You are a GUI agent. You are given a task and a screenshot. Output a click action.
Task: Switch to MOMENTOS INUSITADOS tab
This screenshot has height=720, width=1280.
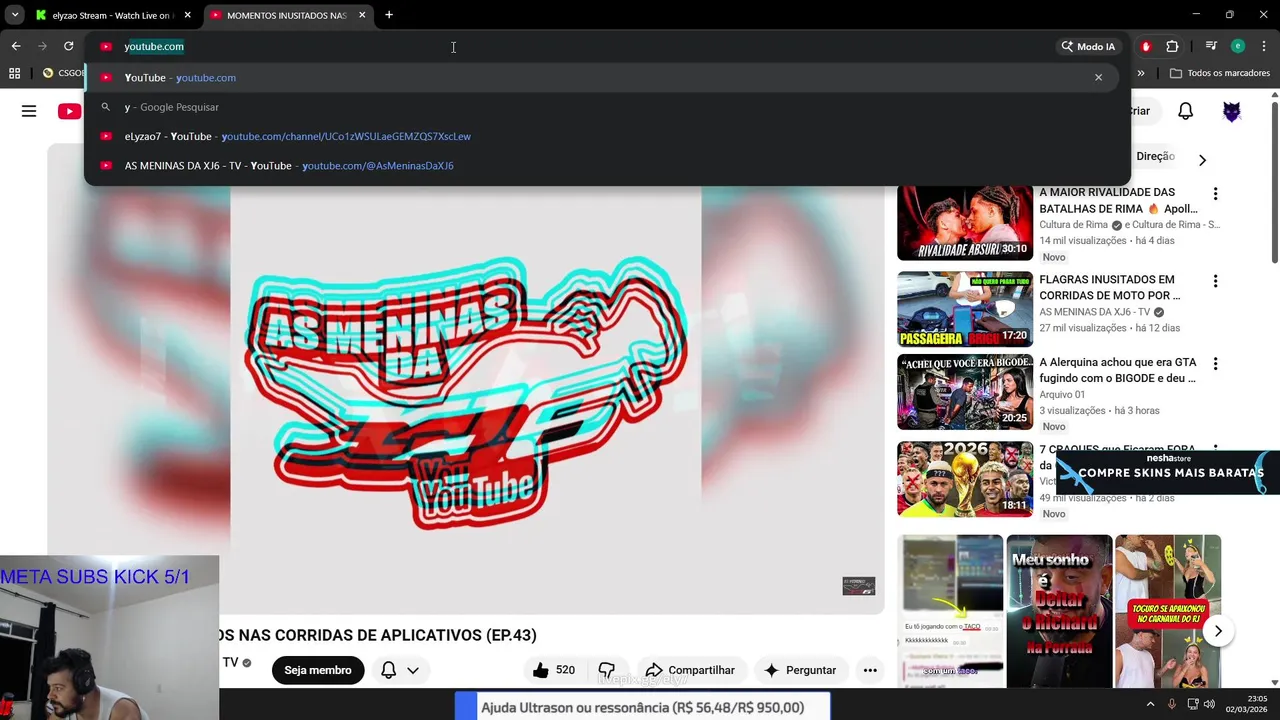pos(288,15)
